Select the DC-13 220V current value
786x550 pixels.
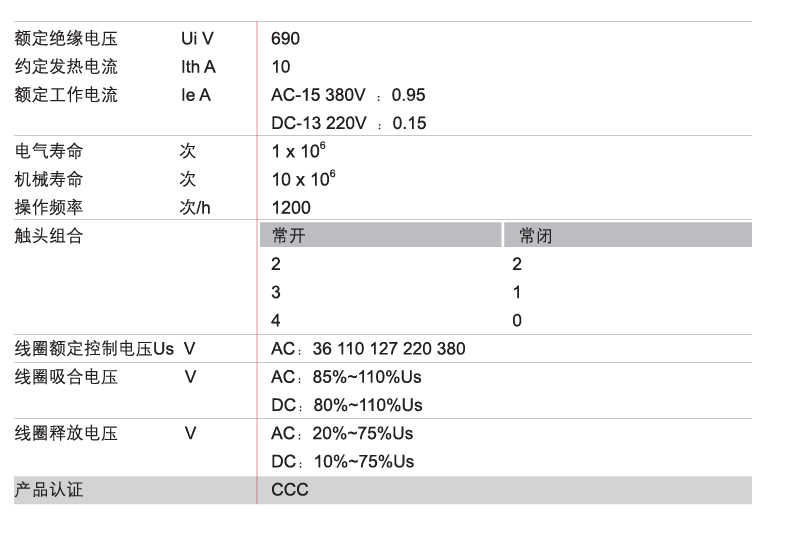[348, 123]
